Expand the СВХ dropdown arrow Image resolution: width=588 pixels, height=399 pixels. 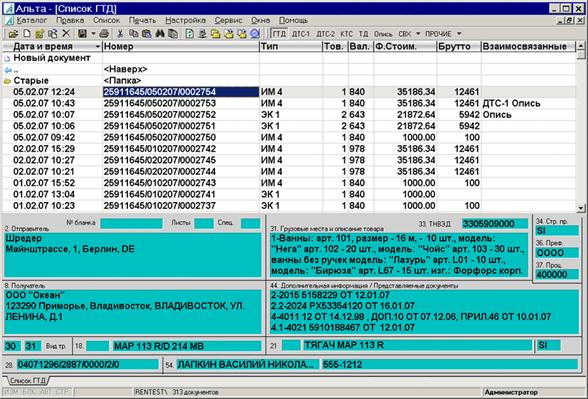point(418,34)
